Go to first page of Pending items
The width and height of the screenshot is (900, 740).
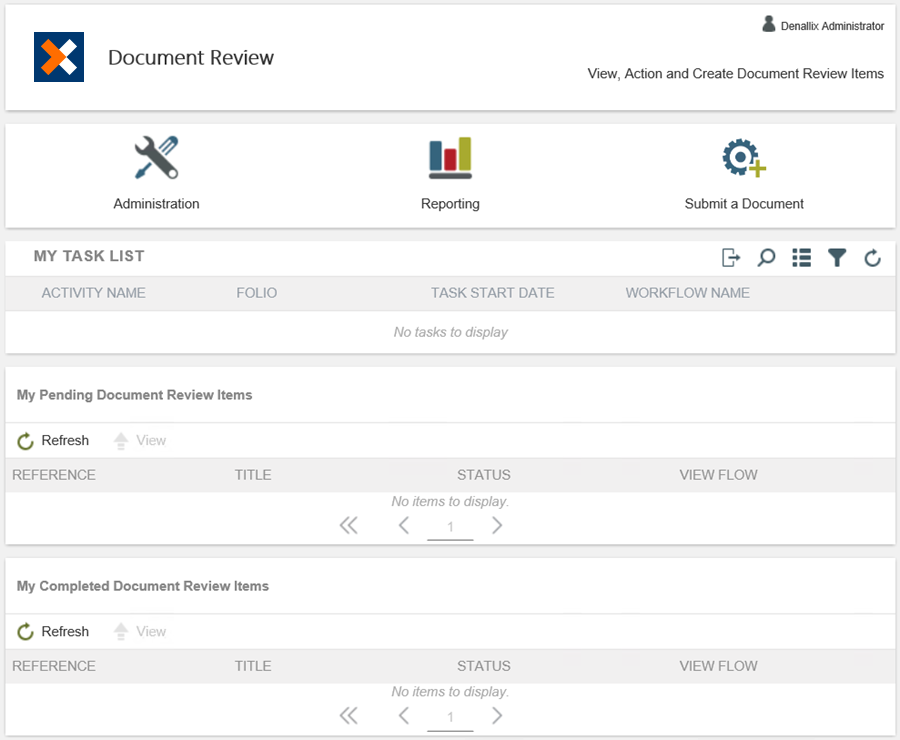click(348, 526)
